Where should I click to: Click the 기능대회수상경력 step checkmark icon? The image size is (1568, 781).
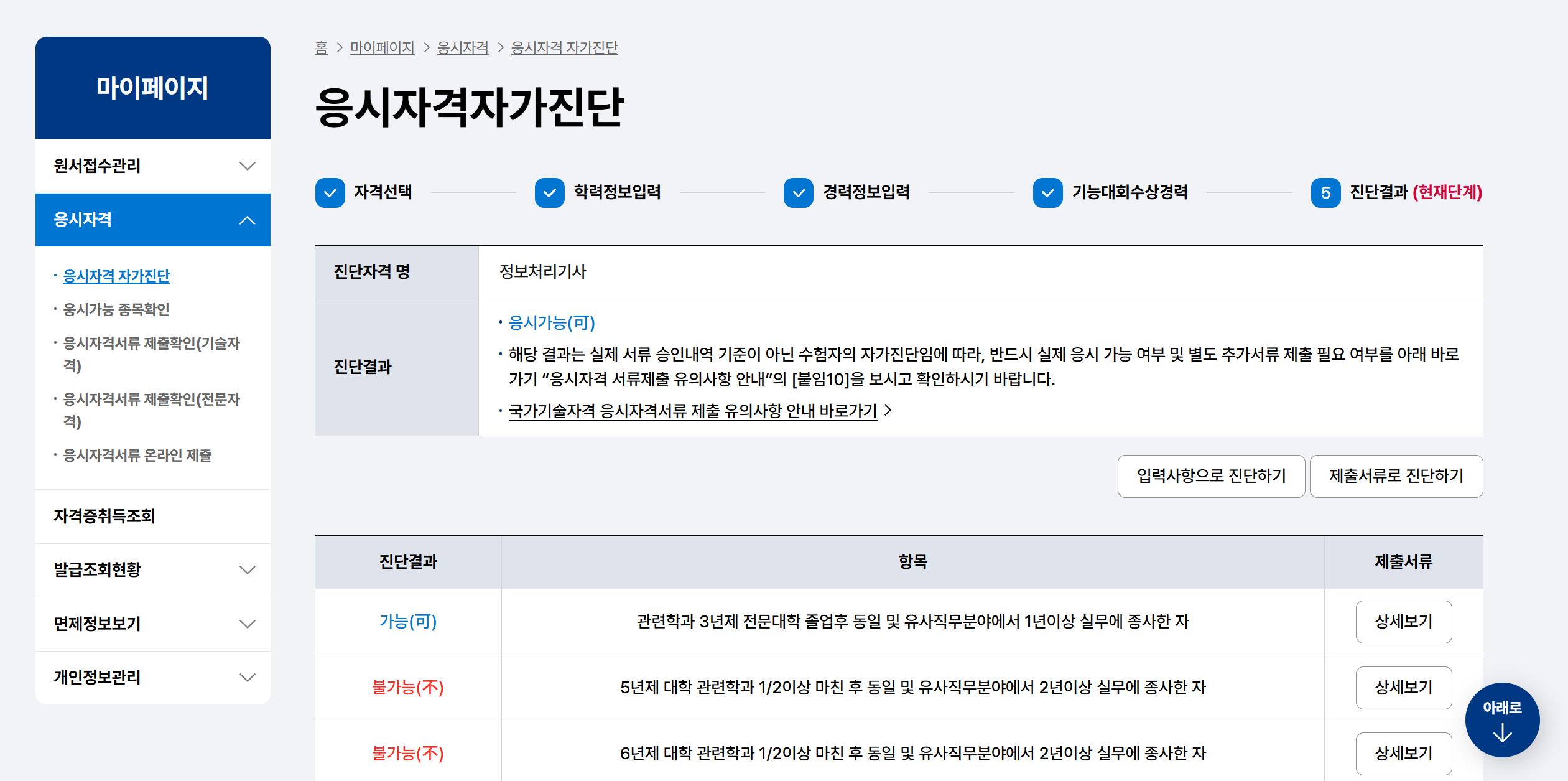[1047, 193]
